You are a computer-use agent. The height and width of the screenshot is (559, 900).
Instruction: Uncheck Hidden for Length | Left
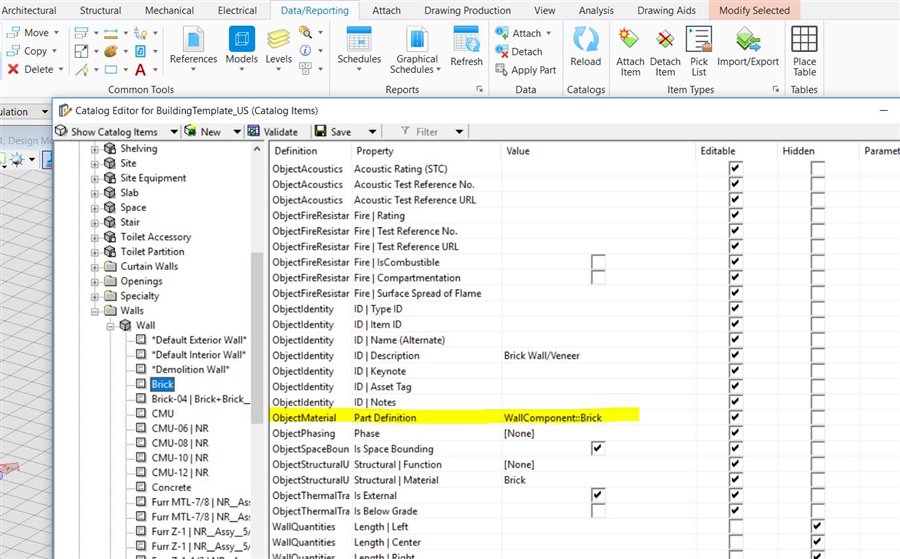pos(817,526)
